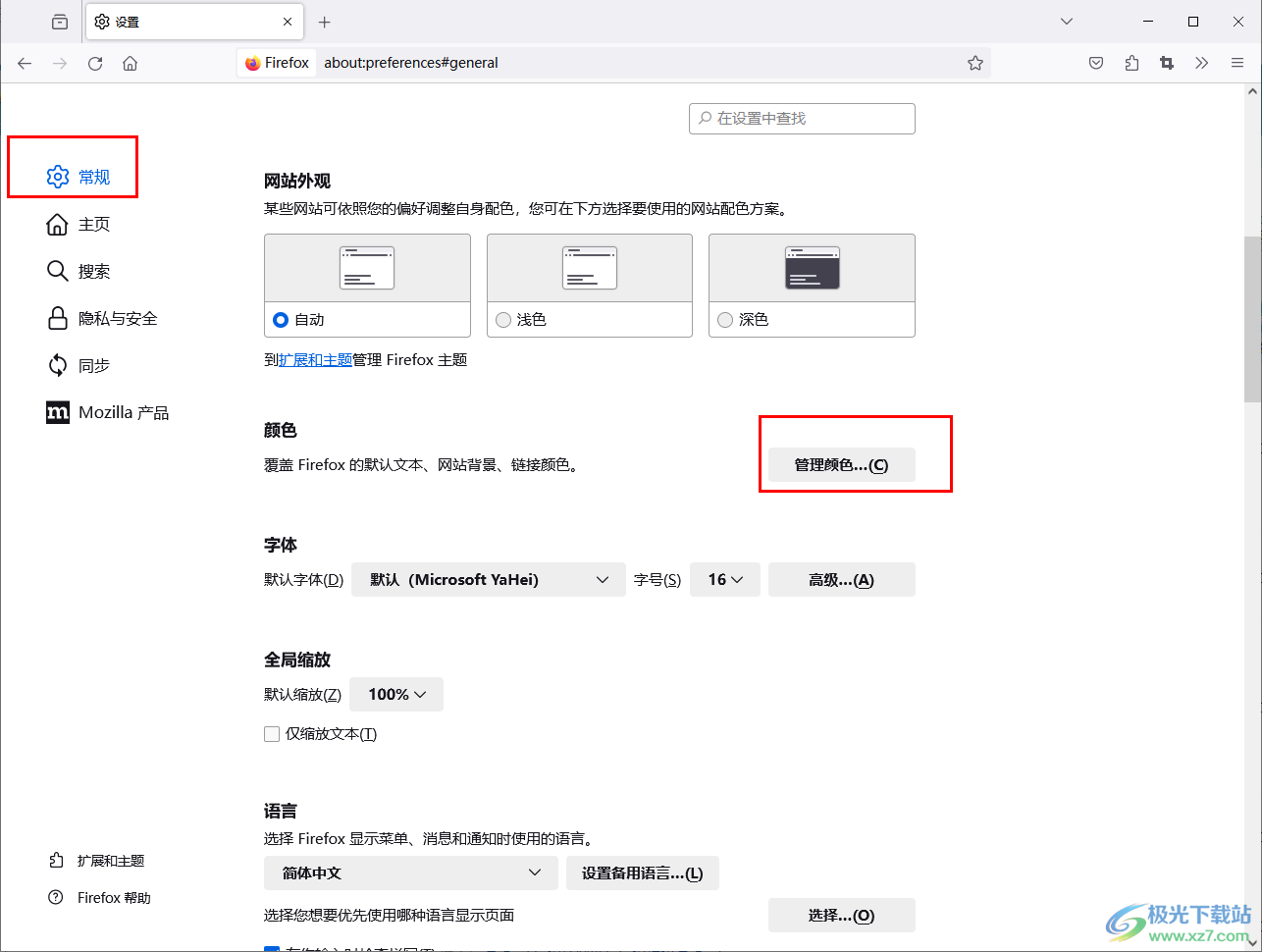
Task: Go forward with the forward arrow
Action: pos(60,63)
